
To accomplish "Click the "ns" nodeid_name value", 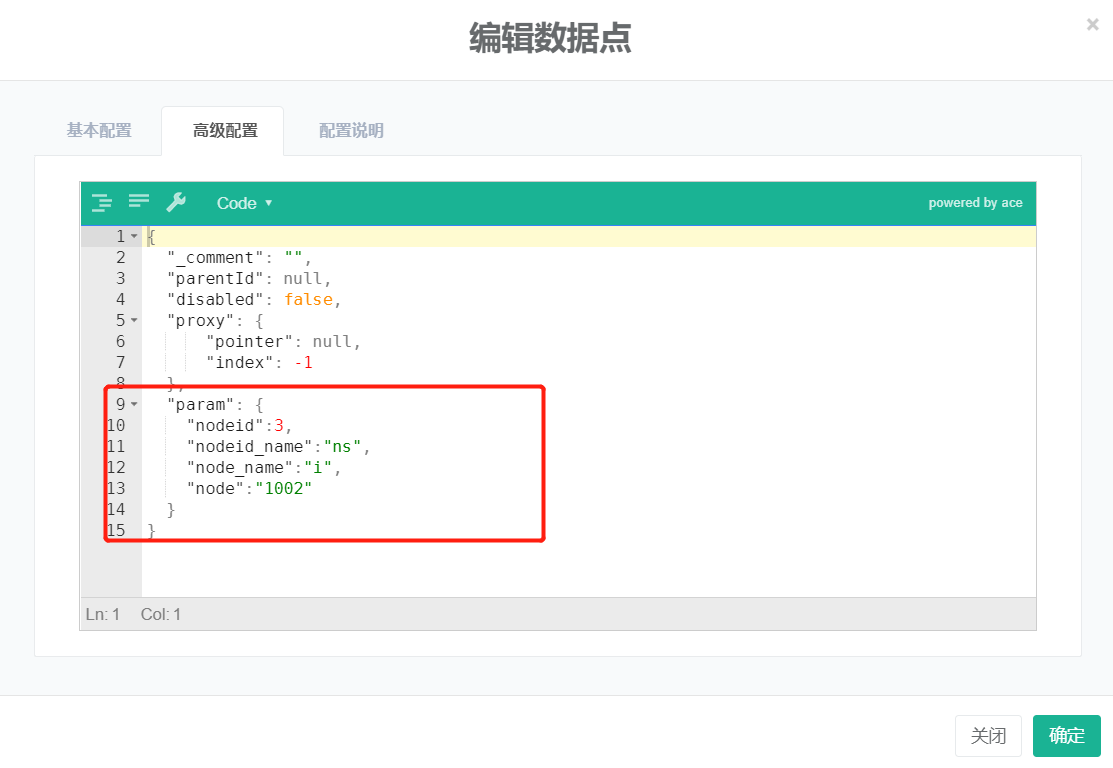I will click(346, 447).
